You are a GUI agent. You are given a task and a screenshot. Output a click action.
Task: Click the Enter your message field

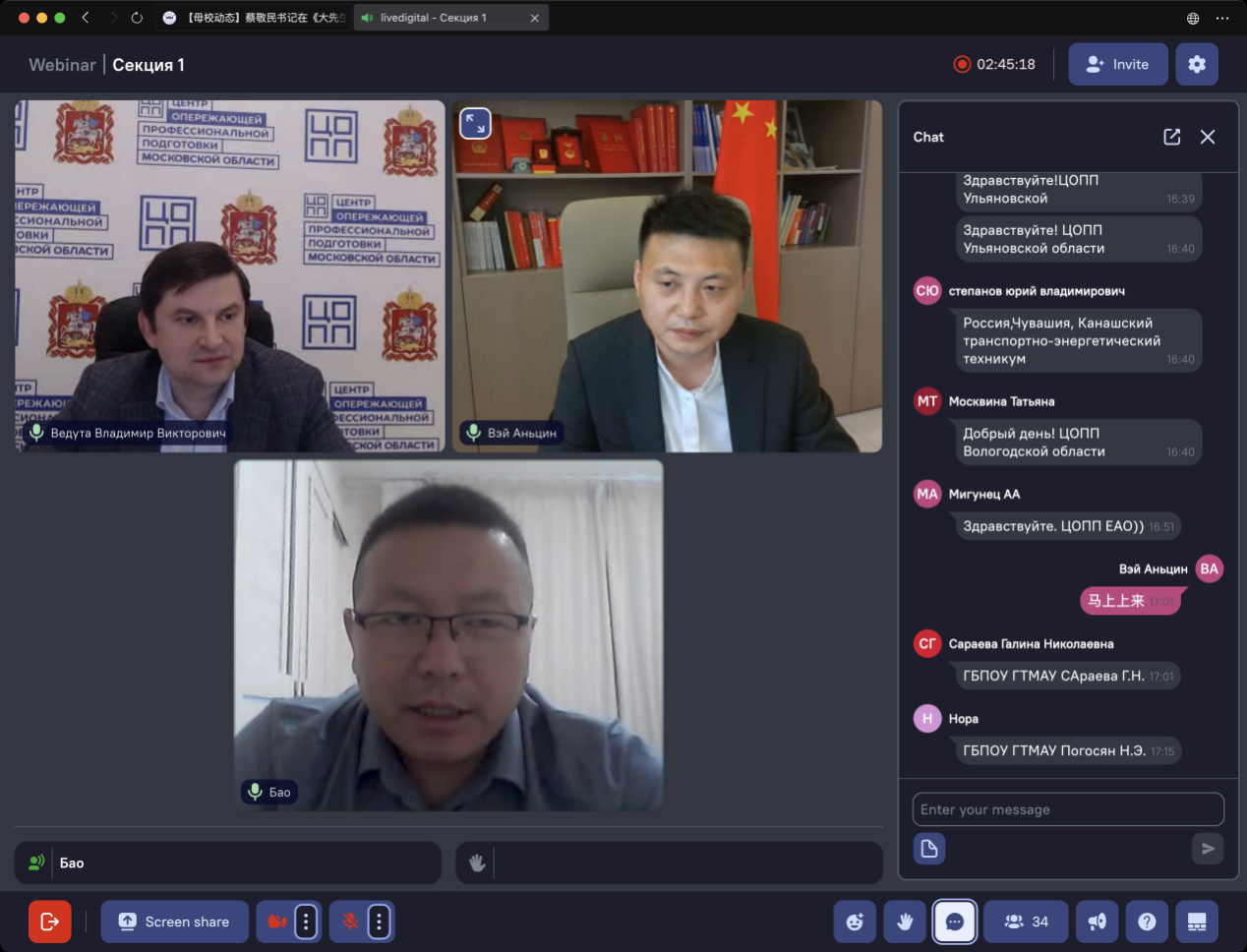(x=1068, y=809)
